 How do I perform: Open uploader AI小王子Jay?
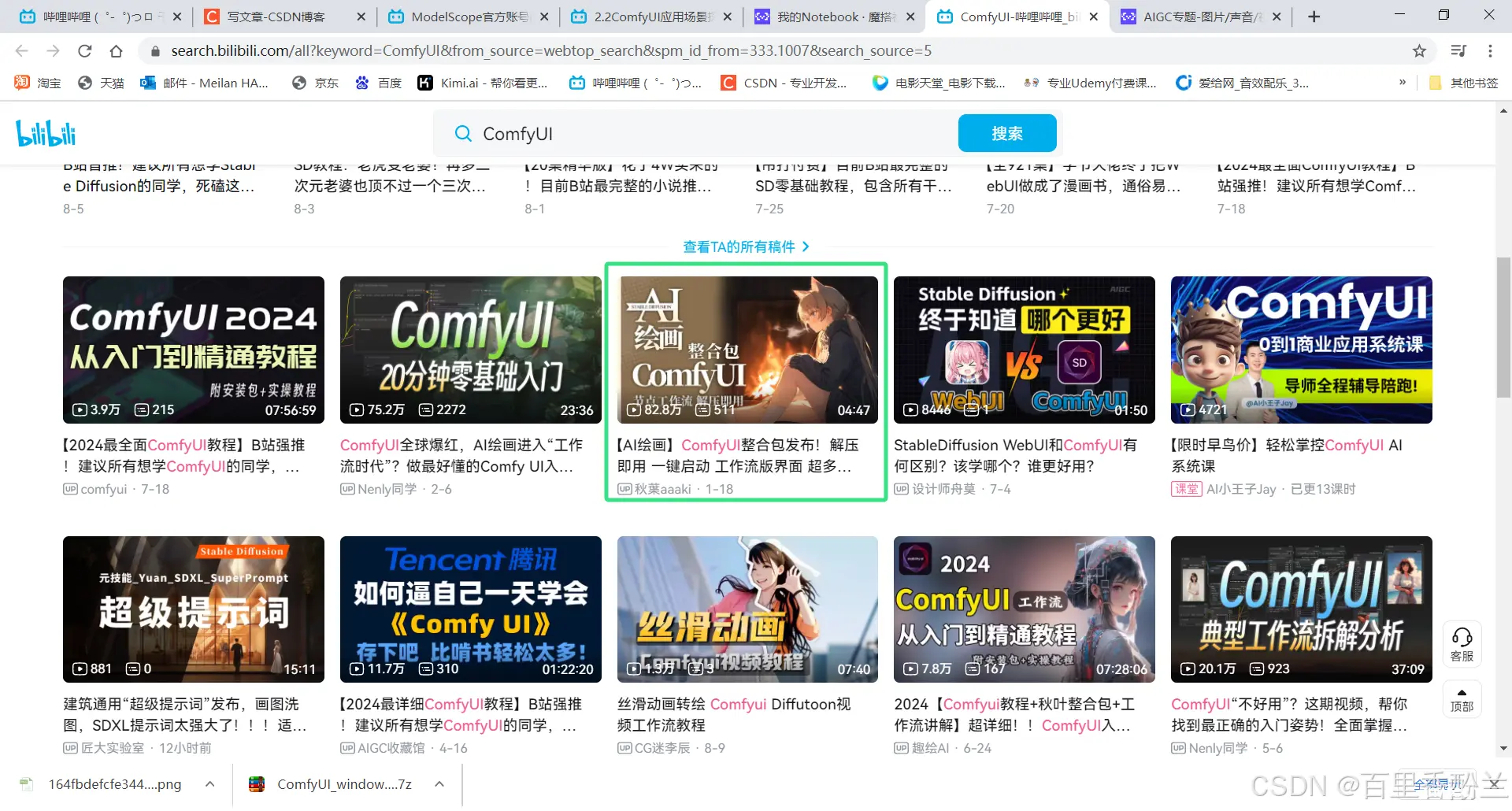click(x=1241, y=489)
